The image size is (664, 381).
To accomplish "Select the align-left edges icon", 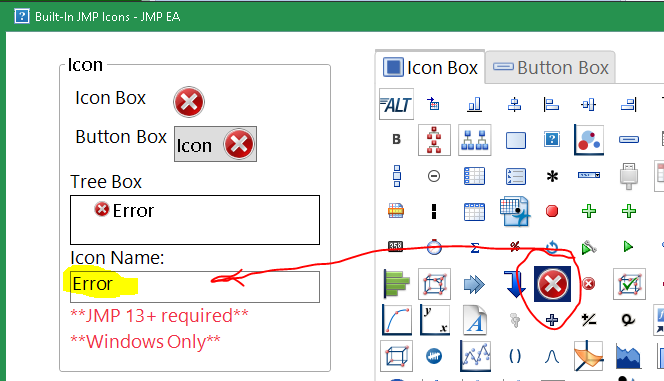I will (x=551, y=104).
